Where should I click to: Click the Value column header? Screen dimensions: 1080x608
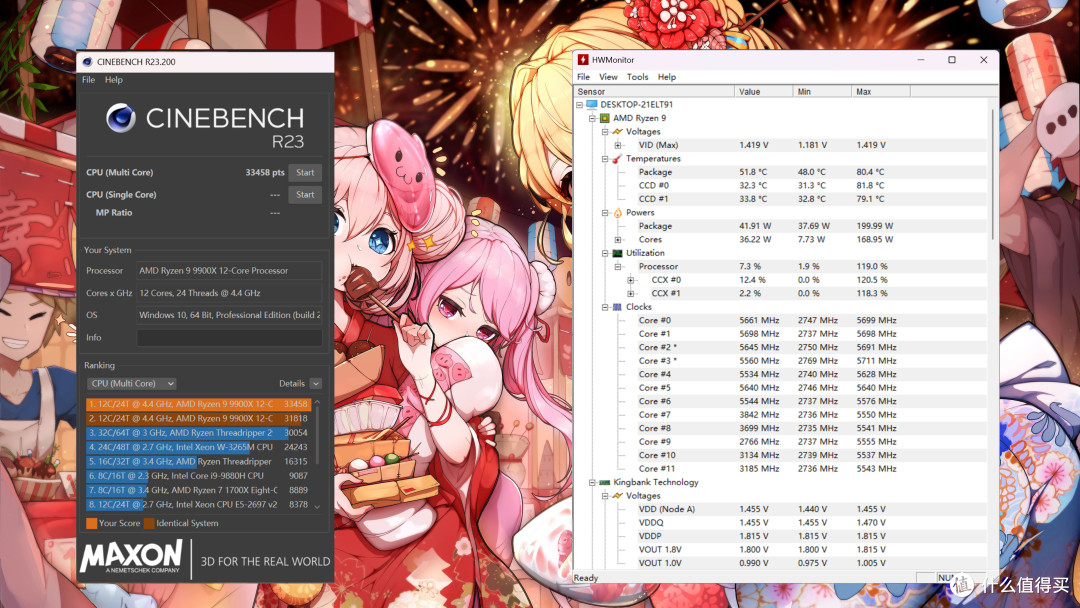[764, 92]
